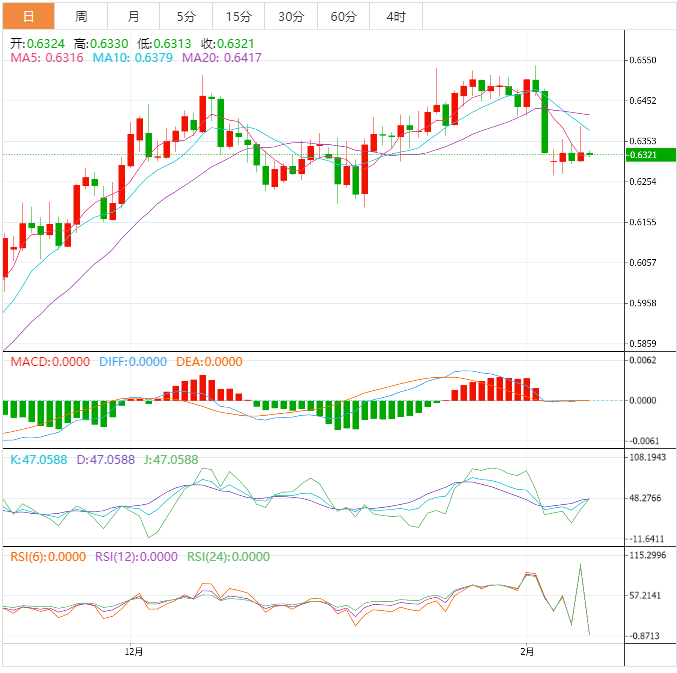Click the K:47.0588 KDJ label
The width and height of the screenshot is (677, 673).
36,460
